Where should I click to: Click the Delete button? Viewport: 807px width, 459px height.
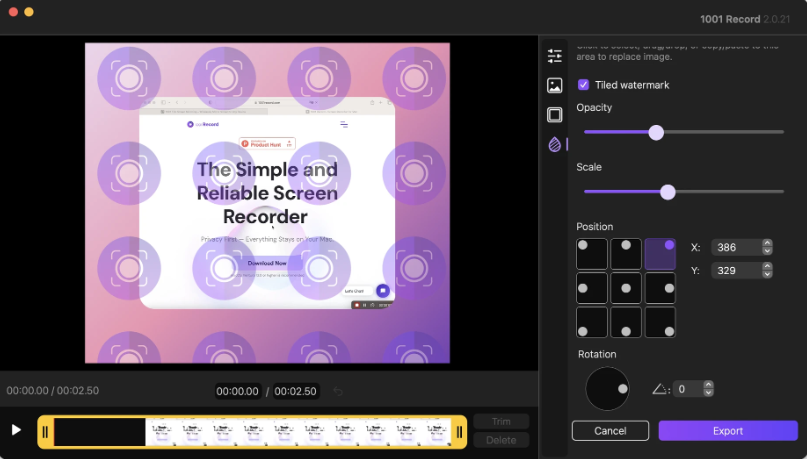point(501,440)
